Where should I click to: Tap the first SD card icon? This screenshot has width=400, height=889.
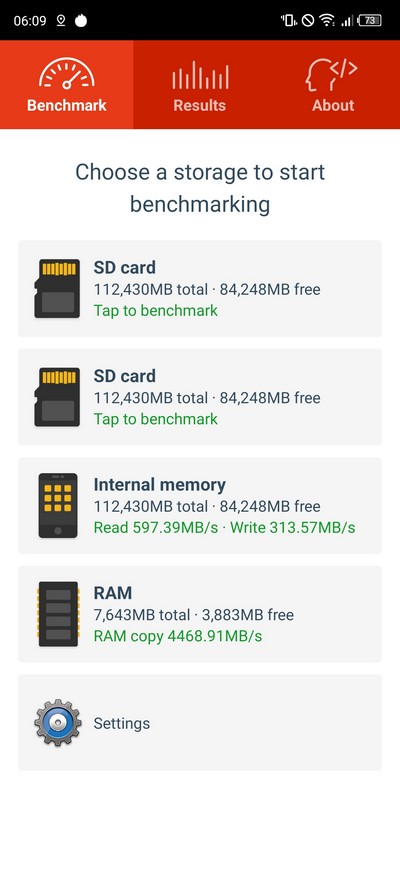click(x=57, y=288)
